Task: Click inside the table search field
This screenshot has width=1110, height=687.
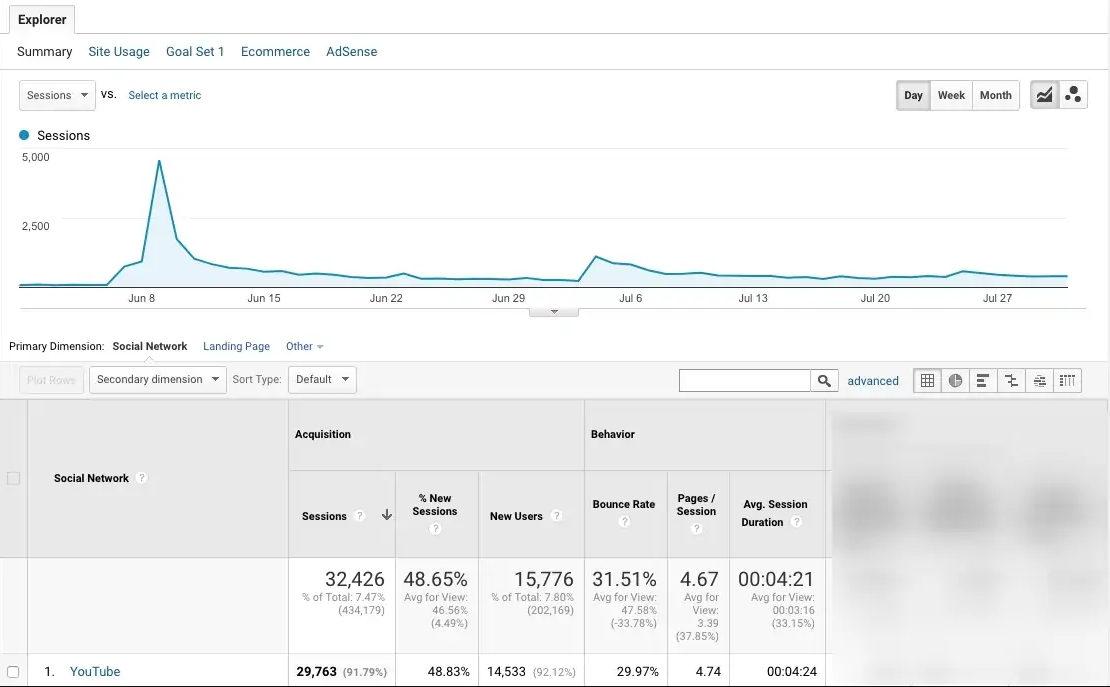Action: 745,380
